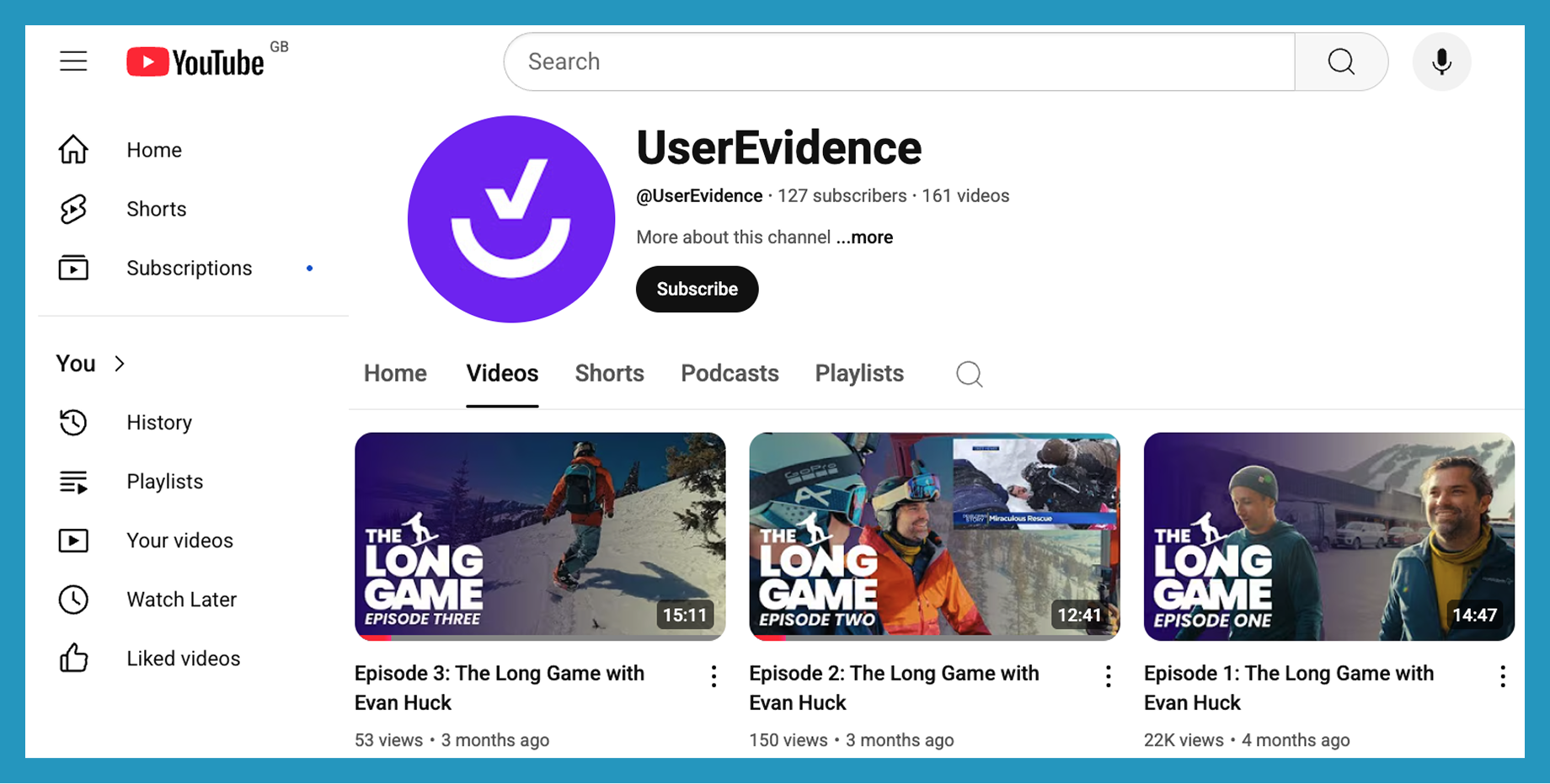The width and height of the screenshot is (1550, 784).
Task: Open 'Episode 3: The Long Game' title link
Action: coord(500,688)
